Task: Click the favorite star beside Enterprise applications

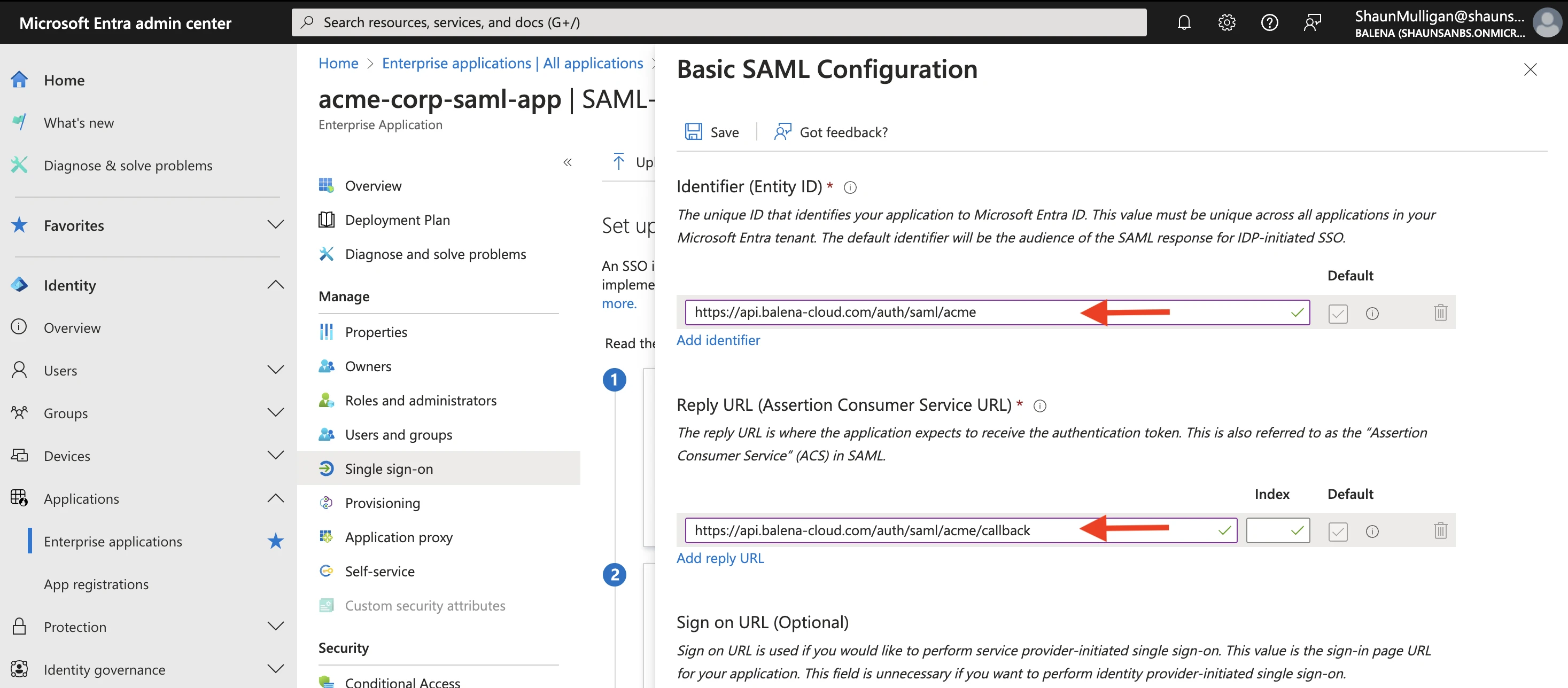Action: pos(276,541)
